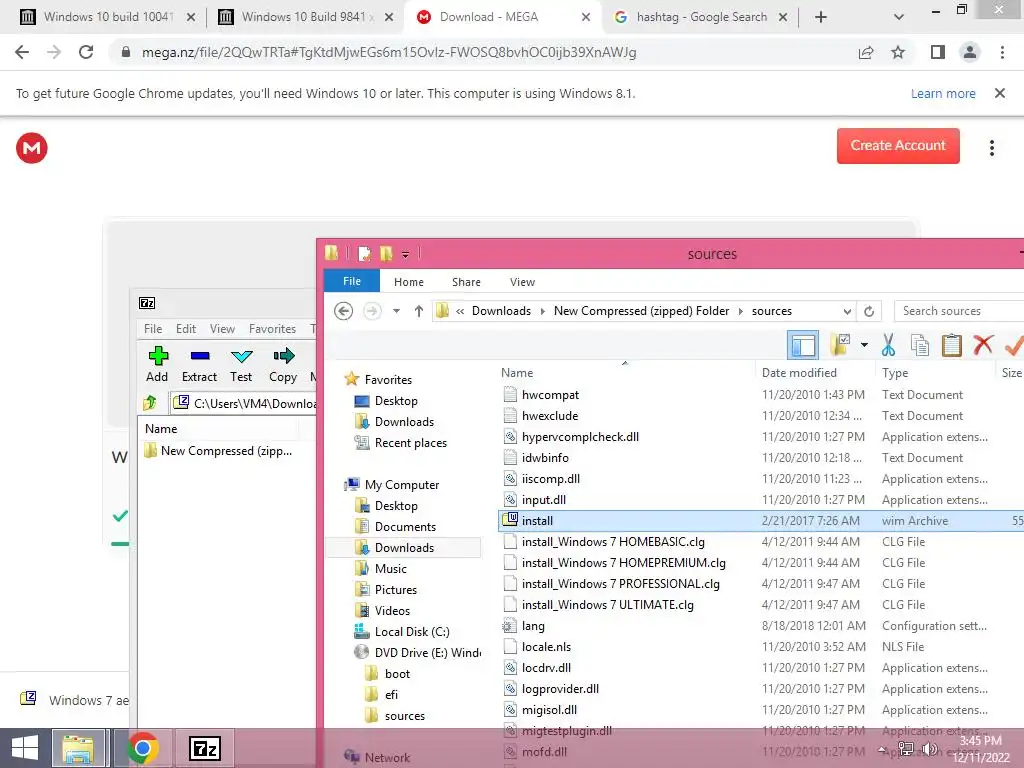Screen dimensions: 1024x768
Task: Refresh the sources folder view
Action: 869,312
